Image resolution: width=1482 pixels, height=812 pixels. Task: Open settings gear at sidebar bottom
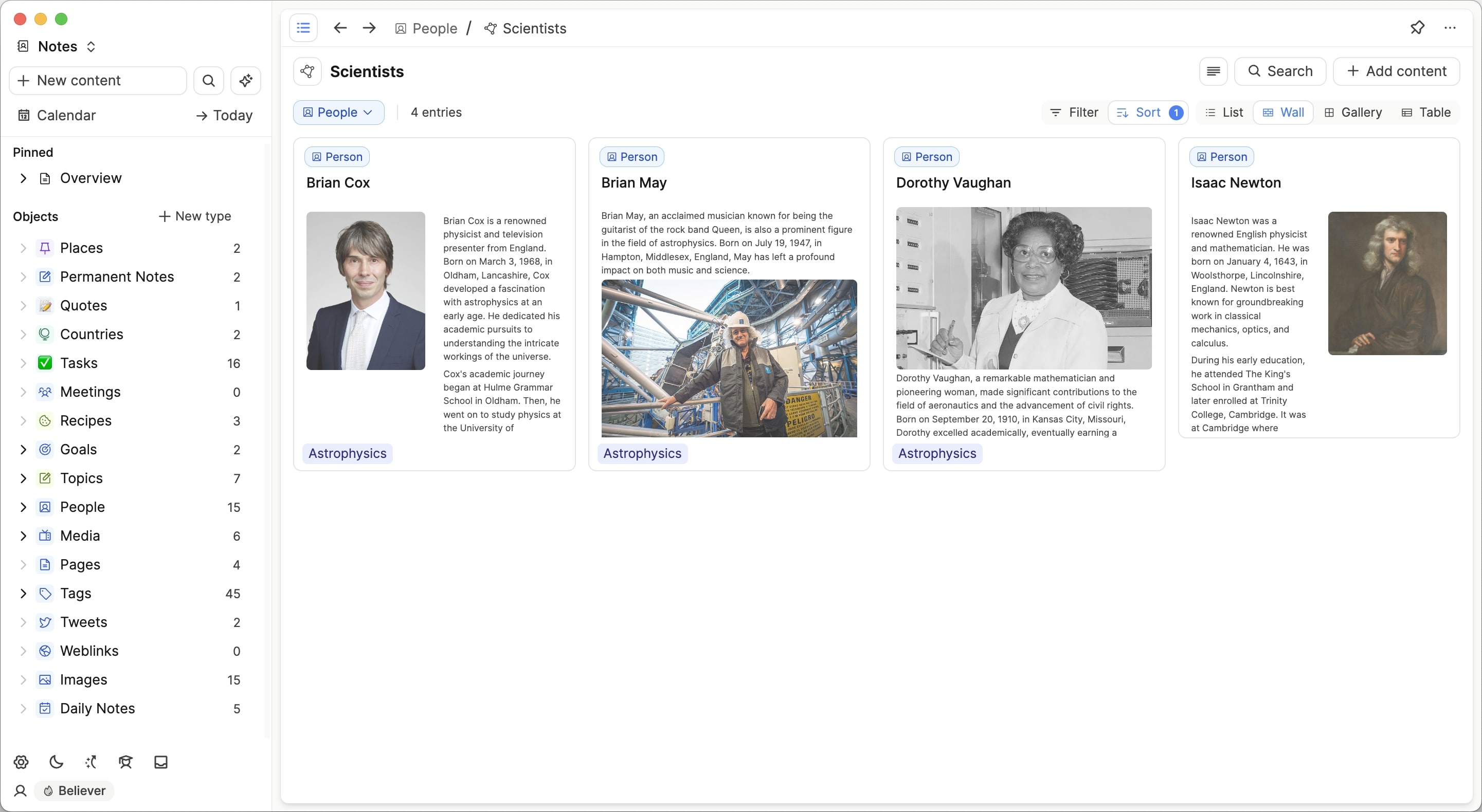pyautogui.click(x=21, y=762)
